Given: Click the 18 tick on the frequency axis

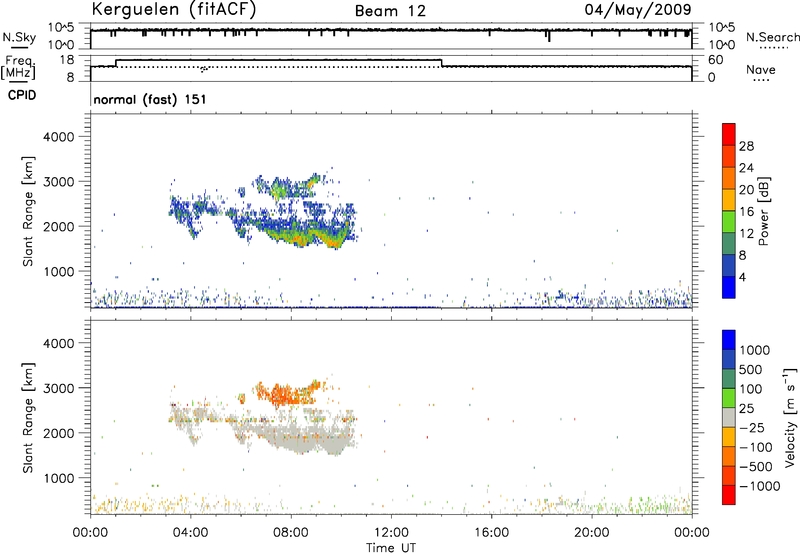Looking at the screenshot, I should click(67, 60).
